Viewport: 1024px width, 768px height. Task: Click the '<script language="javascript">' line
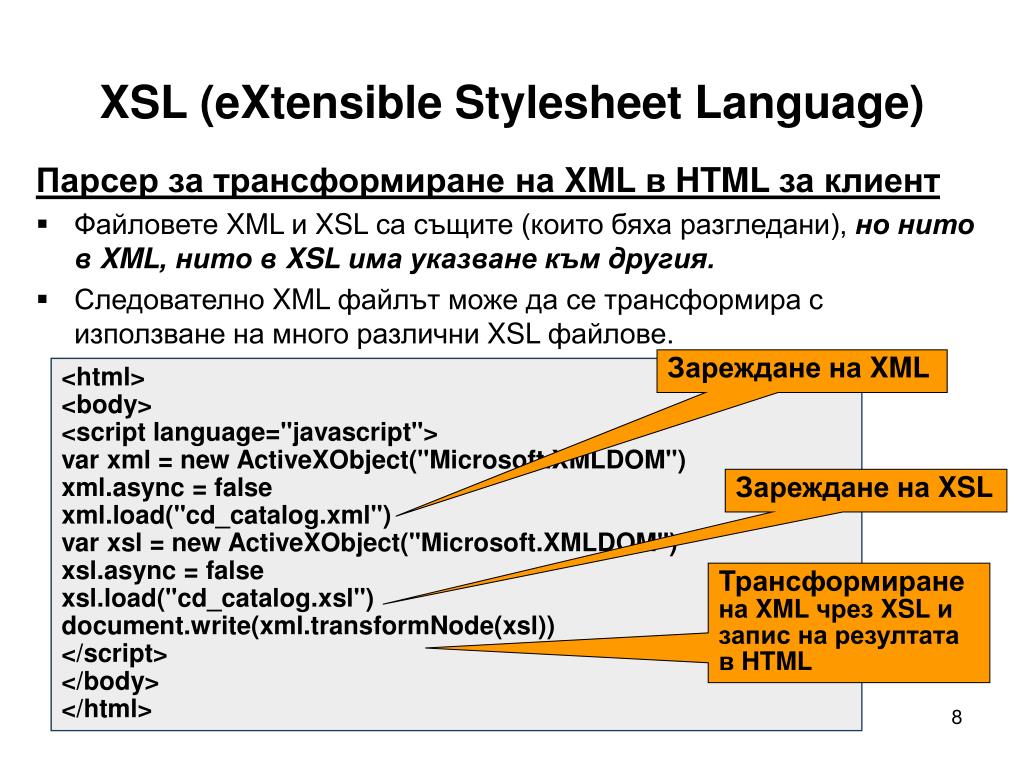[x=249, y=433]
